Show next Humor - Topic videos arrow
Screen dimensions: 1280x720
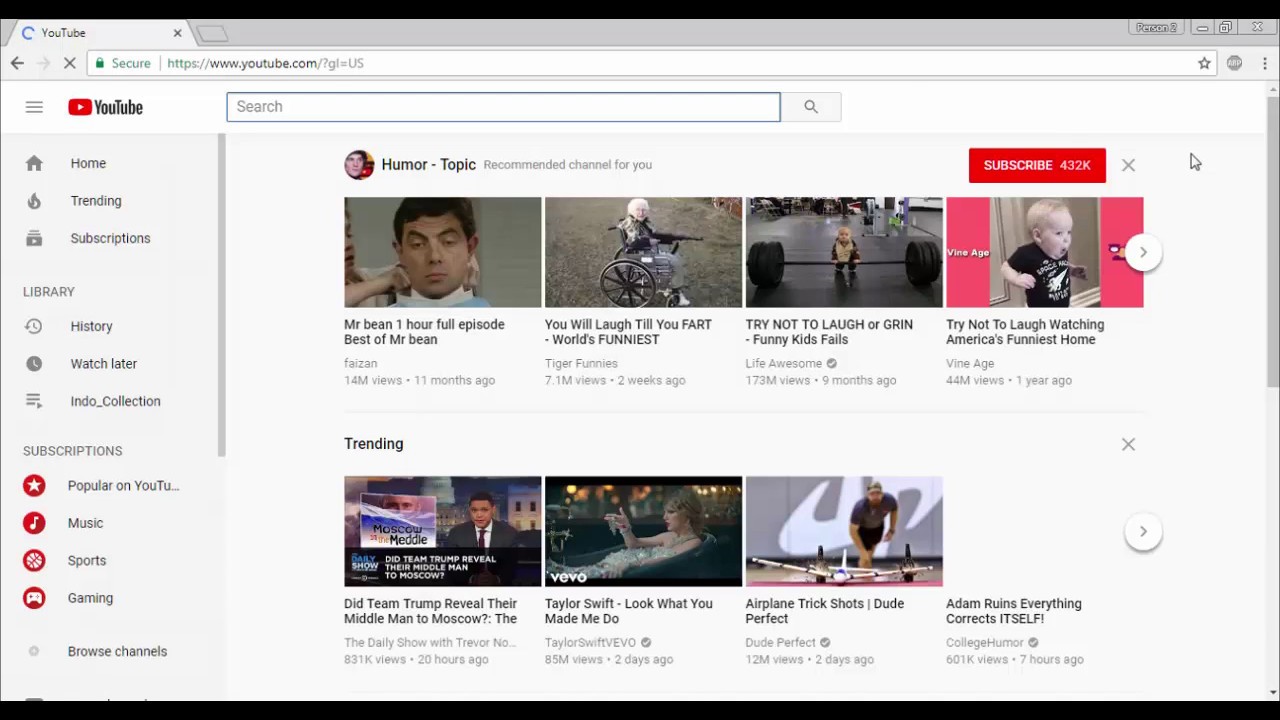tap(1143, 252)
